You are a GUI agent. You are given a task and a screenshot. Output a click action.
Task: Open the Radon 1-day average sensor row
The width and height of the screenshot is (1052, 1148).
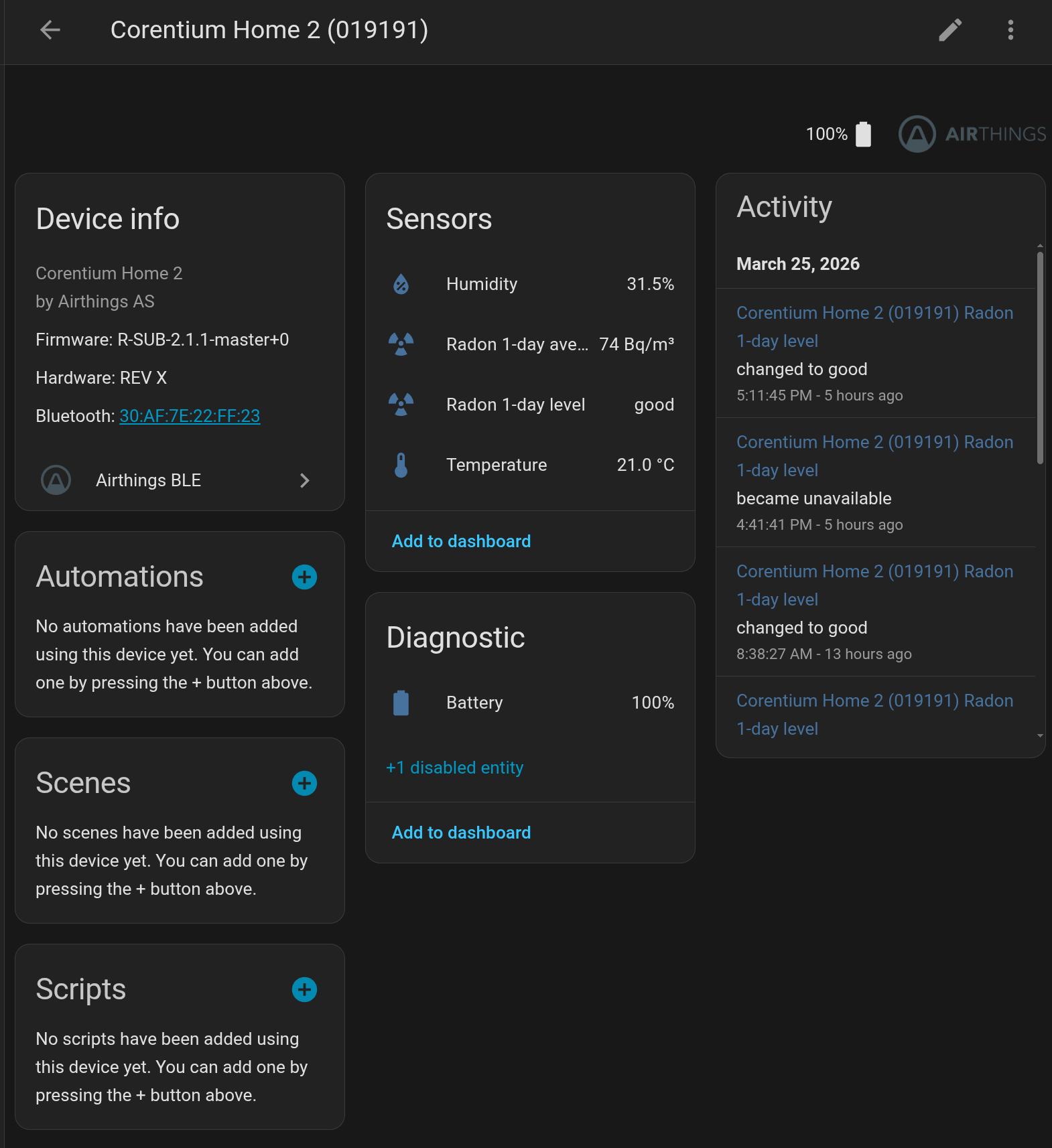point(530,344)
